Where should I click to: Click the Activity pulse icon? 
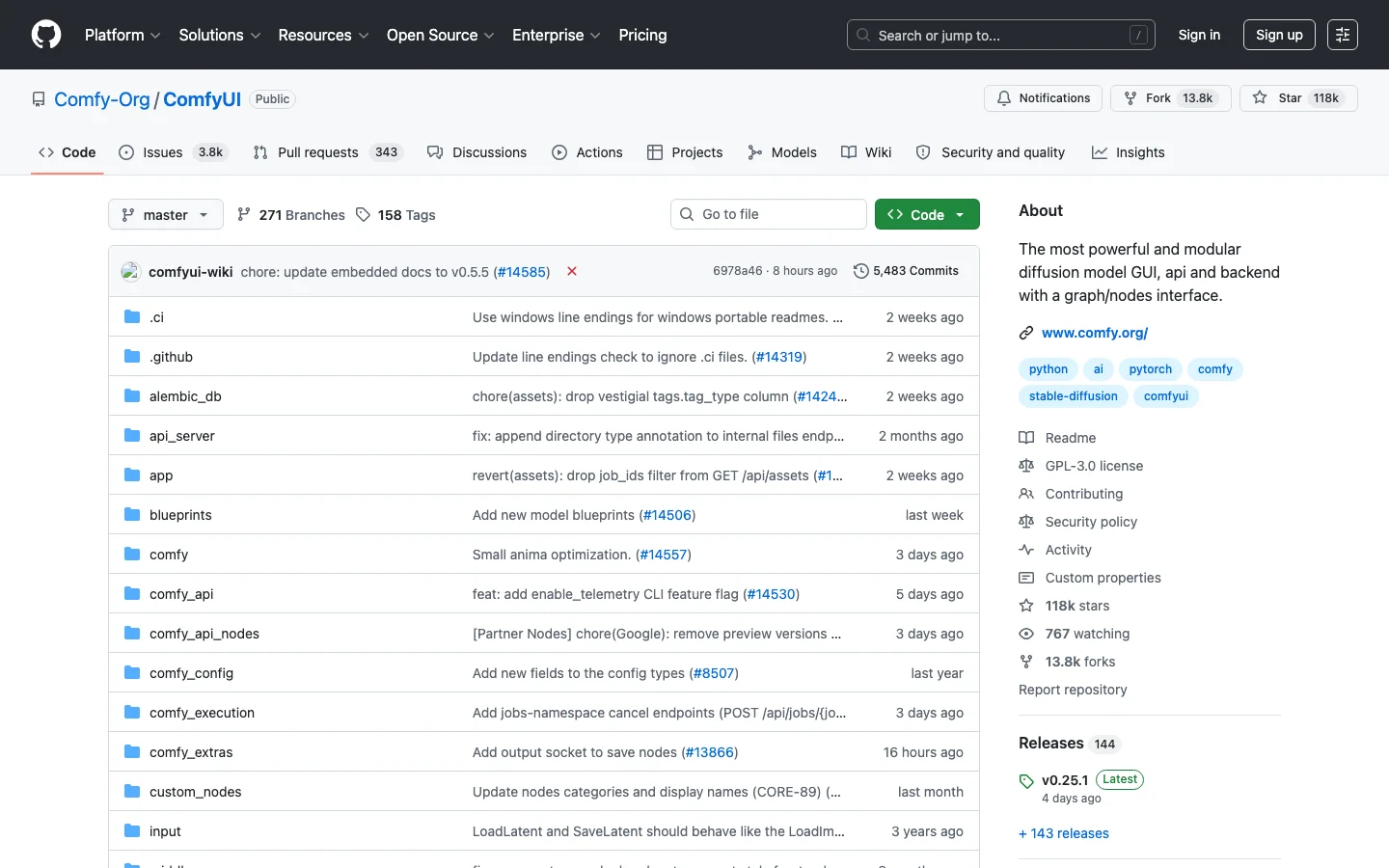[1026, 550]
